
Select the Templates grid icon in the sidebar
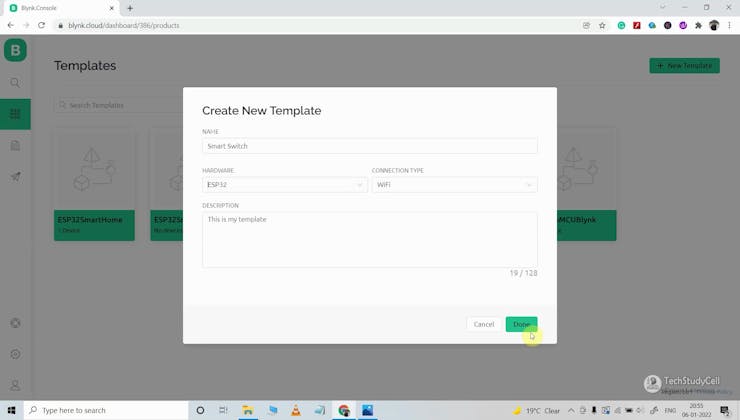tap(15, 114)
